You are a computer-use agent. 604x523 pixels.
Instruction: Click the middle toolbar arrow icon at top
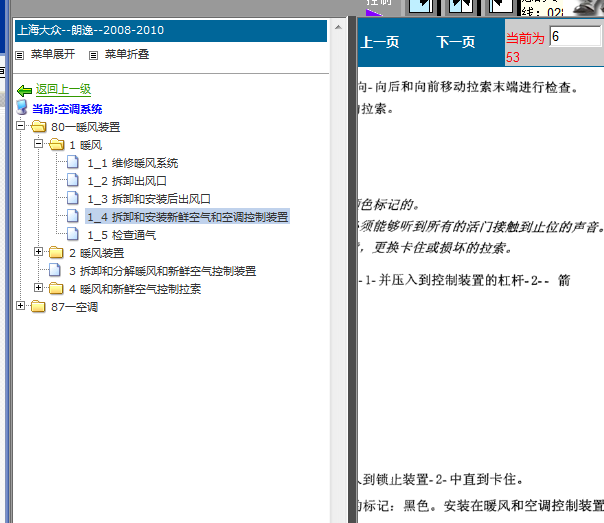pos(461,7)
